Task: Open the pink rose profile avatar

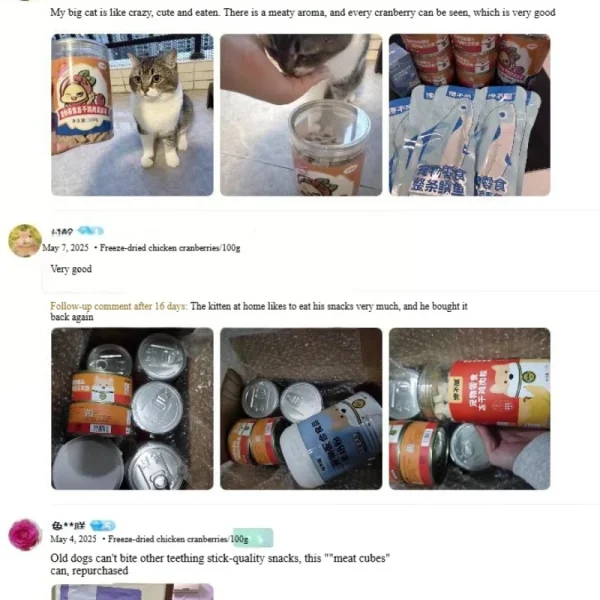Action: pos(25,535)
